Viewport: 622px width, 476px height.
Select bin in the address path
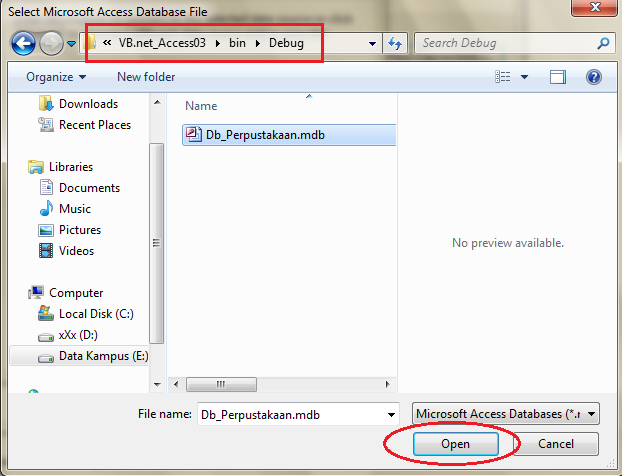click(x=237, y=43)
